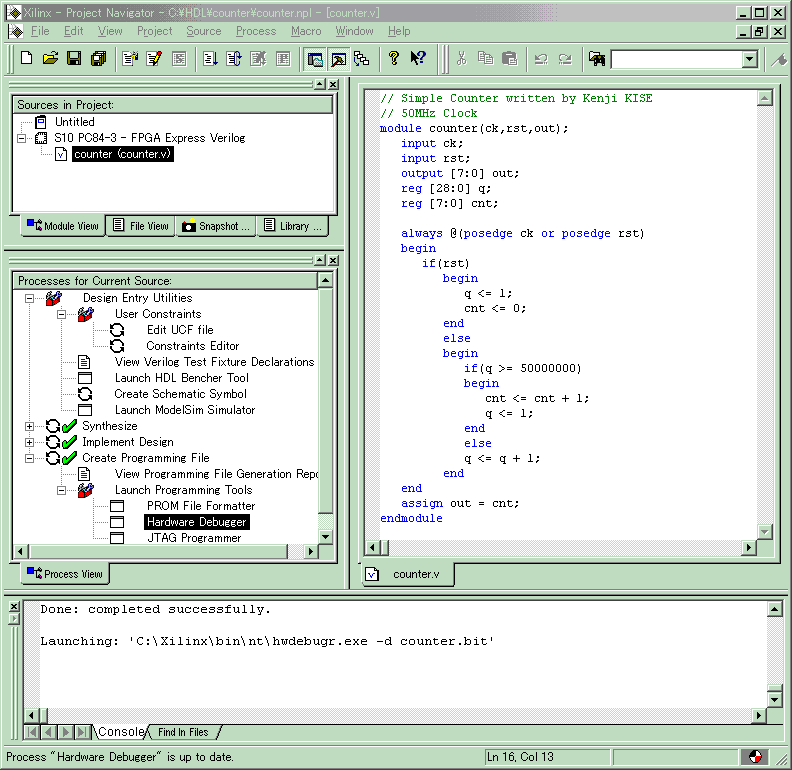792x770 pixels.
Task: Click the Copy toolbar icon
Action: click(x=485, y=59)
